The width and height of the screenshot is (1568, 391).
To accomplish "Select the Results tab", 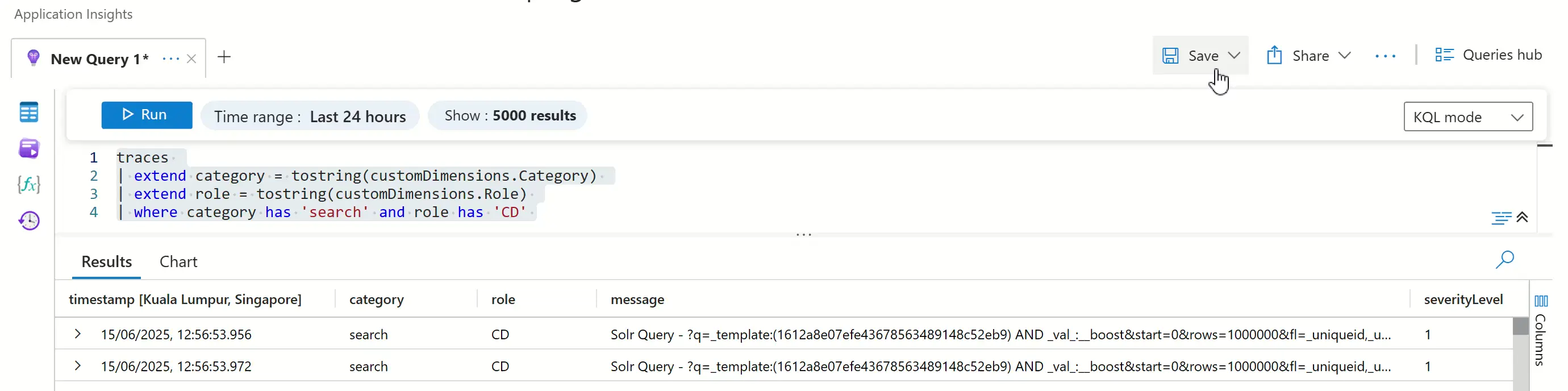I will 107,262.
